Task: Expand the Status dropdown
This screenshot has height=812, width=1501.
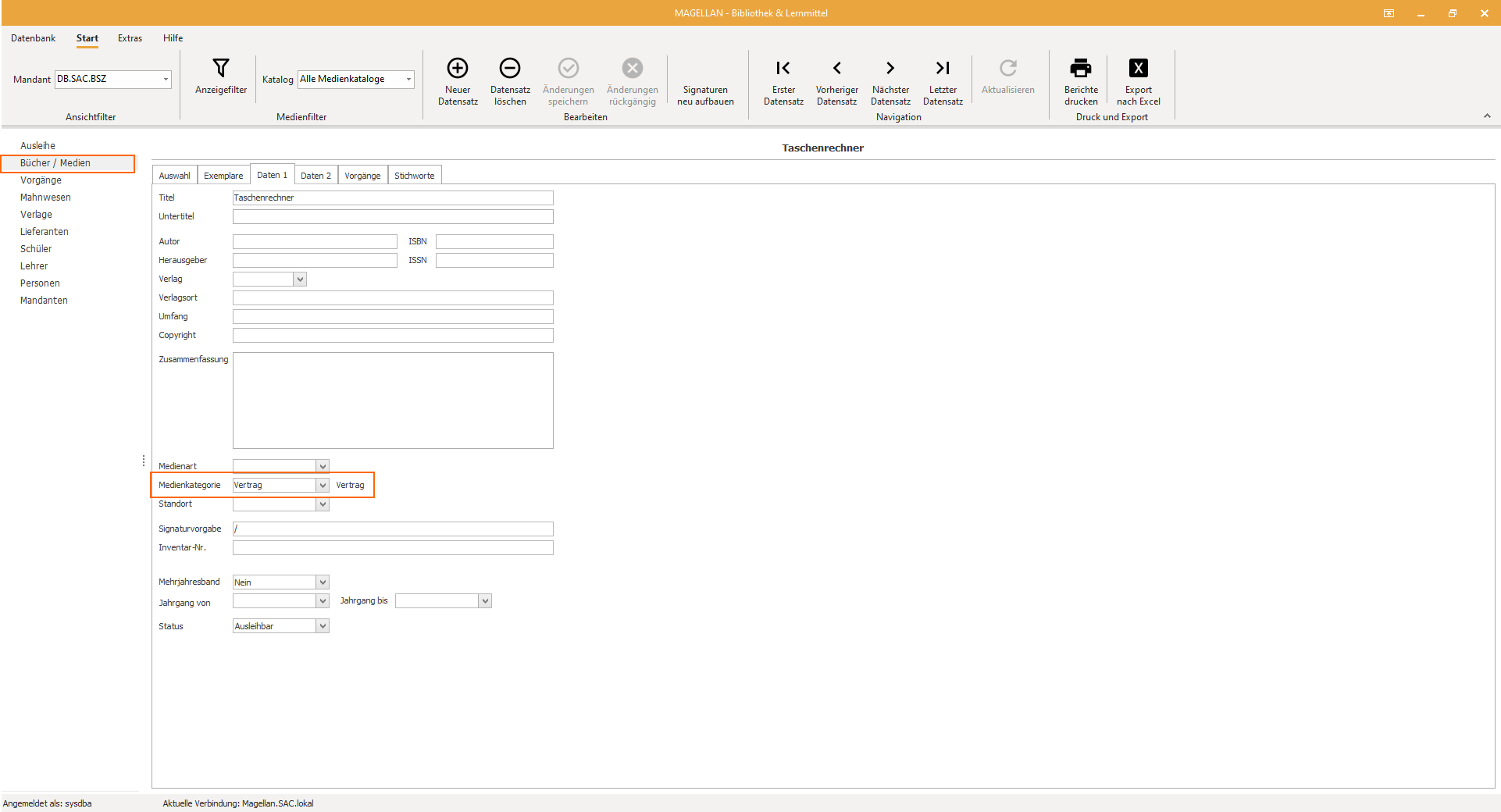Action: pos(323,626)
